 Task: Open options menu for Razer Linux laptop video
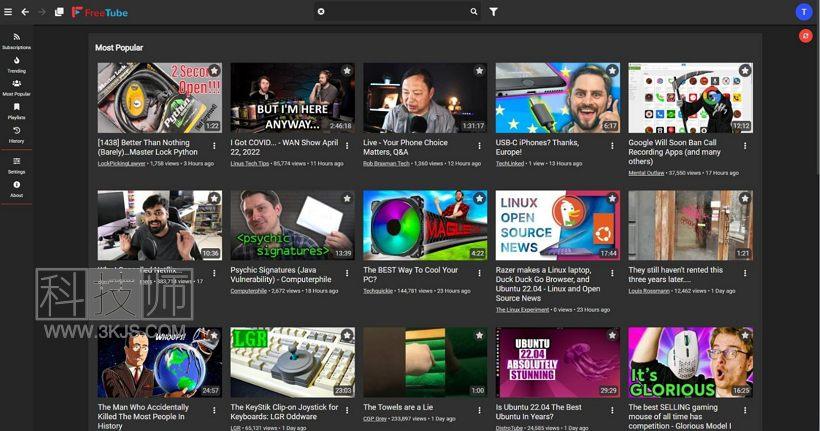(612, 273)
